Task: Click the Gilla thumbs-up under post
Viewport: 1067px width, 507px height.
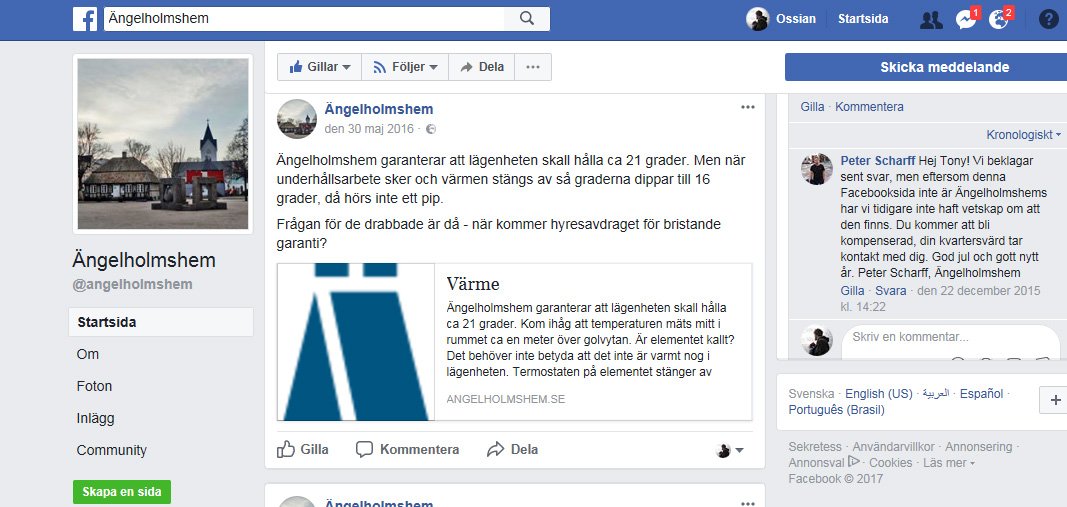Action: click(x=303, y=449)
